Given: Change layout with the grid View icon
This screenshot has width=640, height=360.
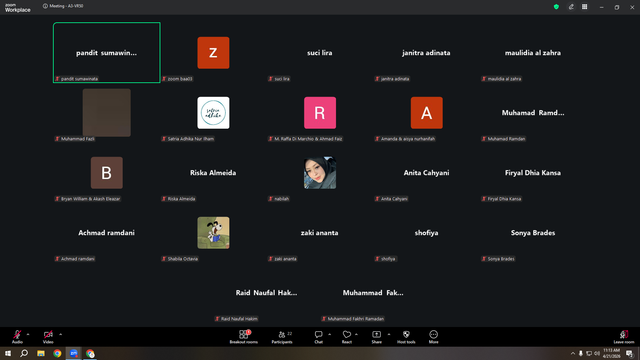Looking at the screenshot, I should pyautogui.click(x=584, y=7).
